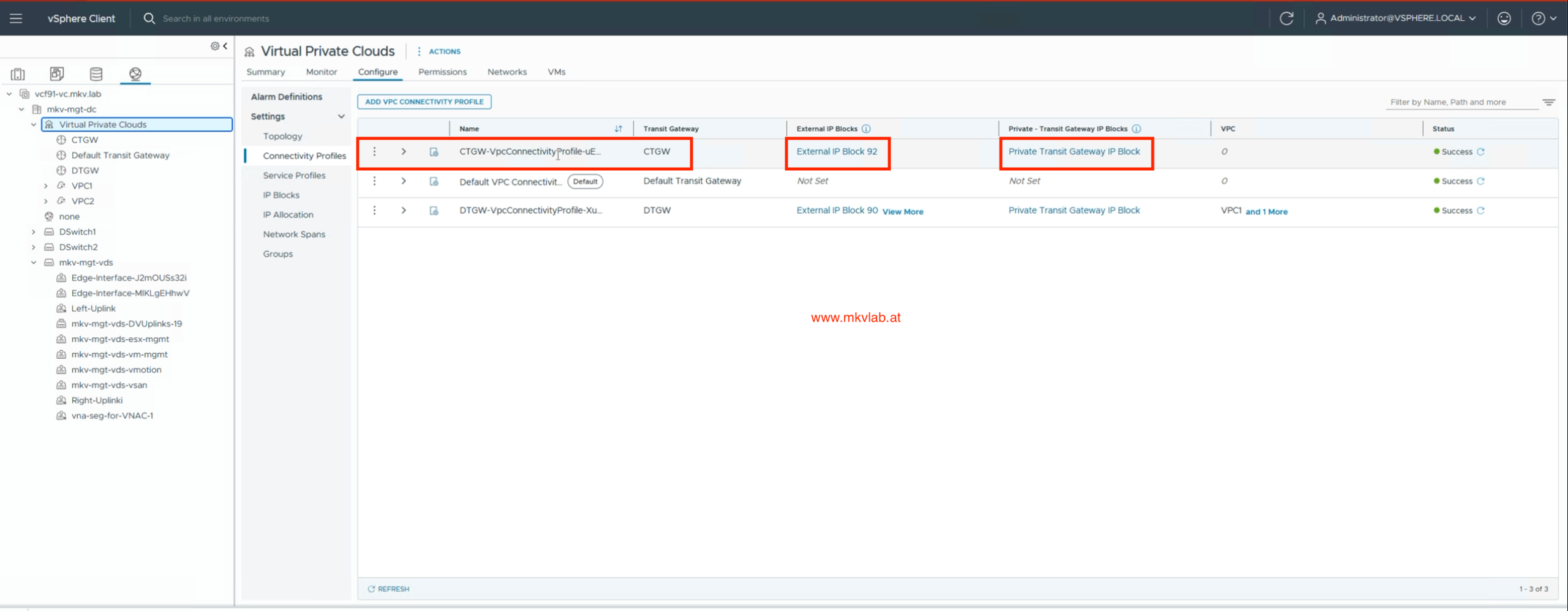Select the Left-Uplink port group
Screen dimensions: 1568x611
93,308
